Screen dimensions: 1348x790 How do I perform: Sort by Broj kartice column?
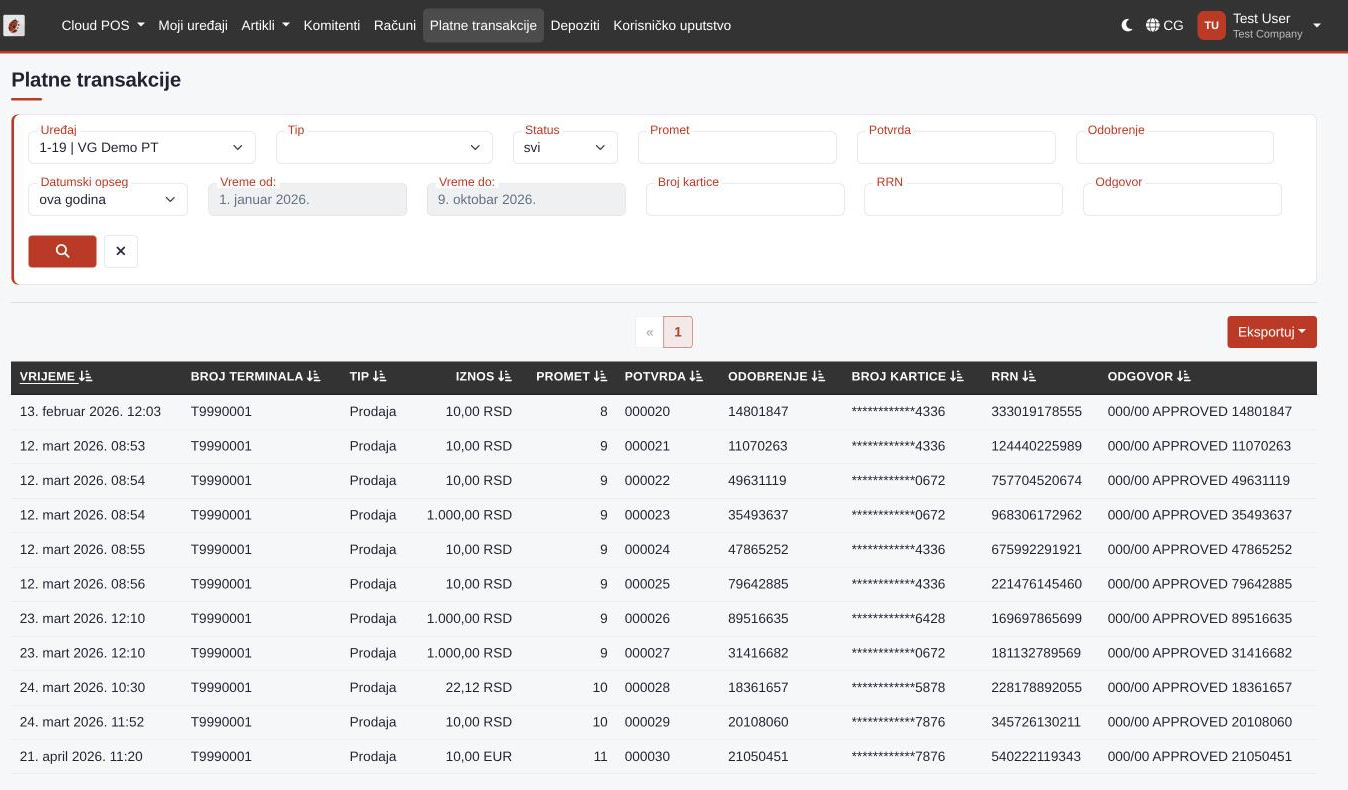click(x=908, y=376)
